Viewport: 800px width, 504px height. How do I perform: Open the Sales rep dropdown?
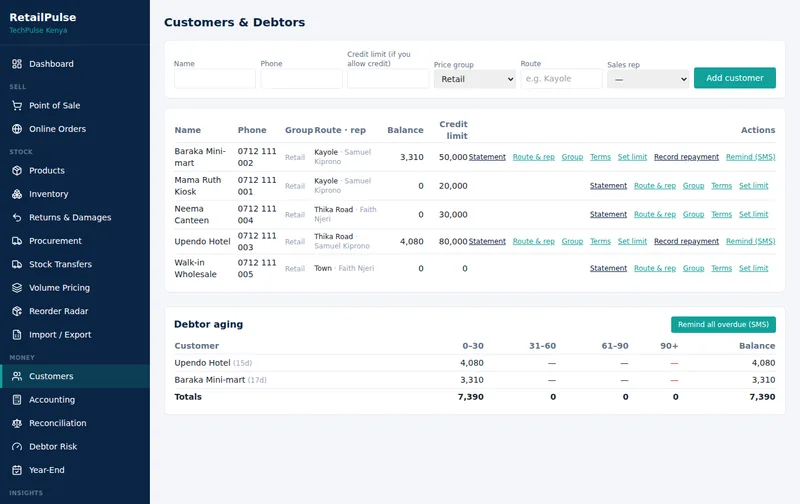648,79
